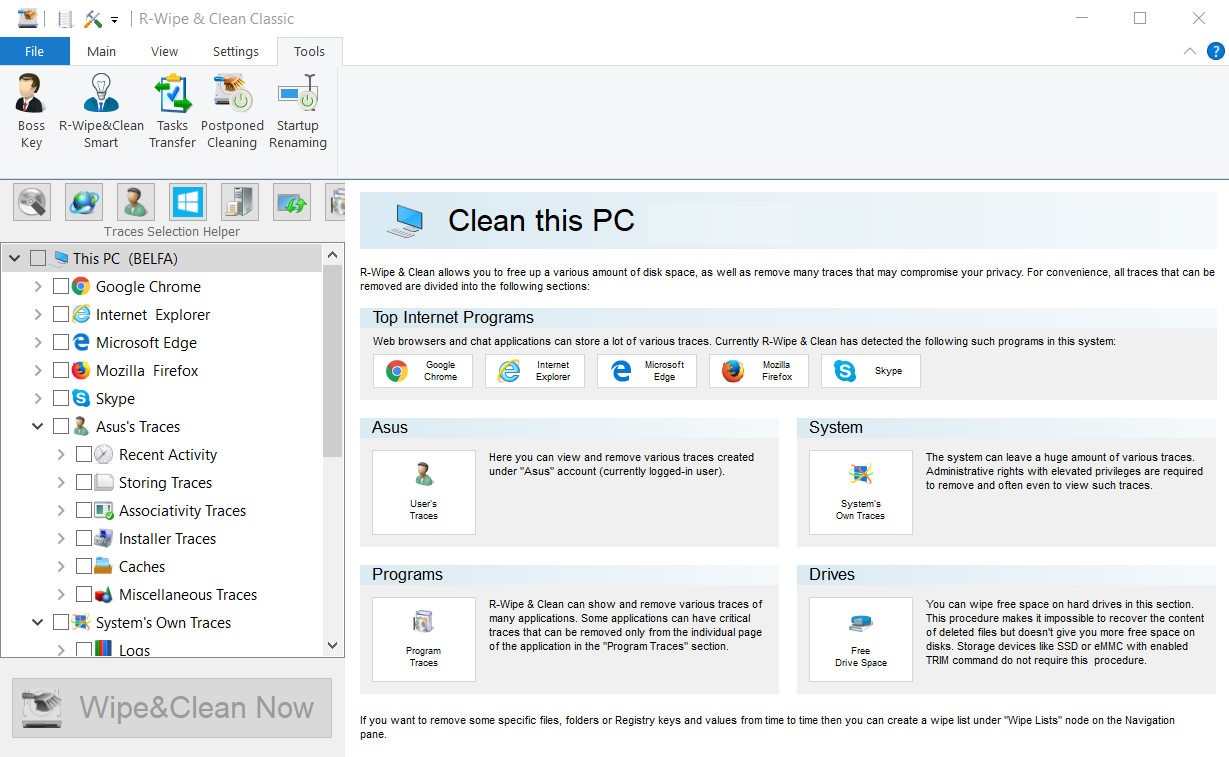Viewport: 1229px width, 757px height.
Task: Select the Tools ribbon tab
Action: click(309, 51)
